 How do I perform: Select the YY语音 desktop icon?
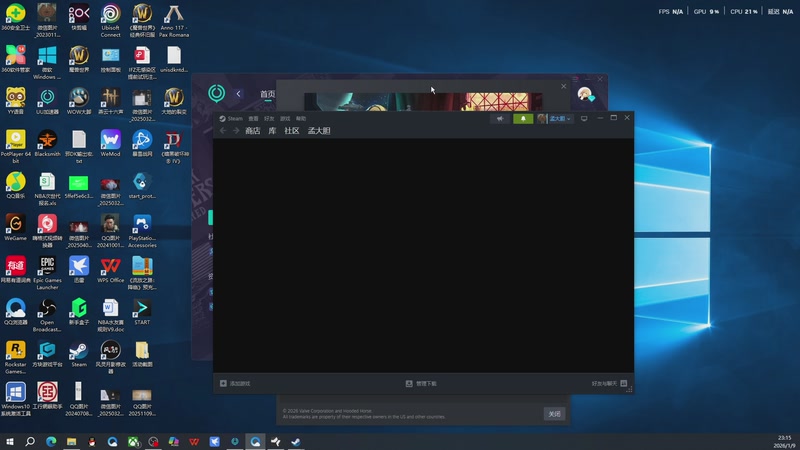15,101
